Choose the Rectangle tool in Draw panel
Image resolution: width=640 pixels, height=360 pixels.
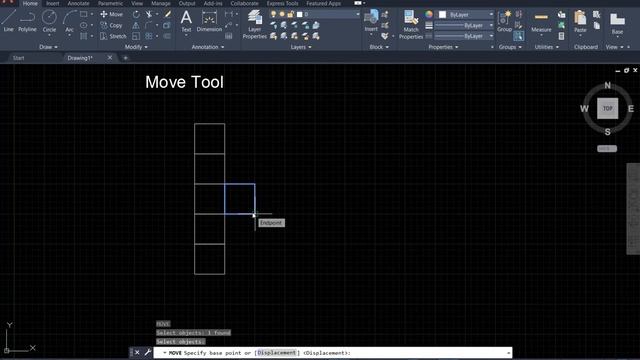coord(84,14)
